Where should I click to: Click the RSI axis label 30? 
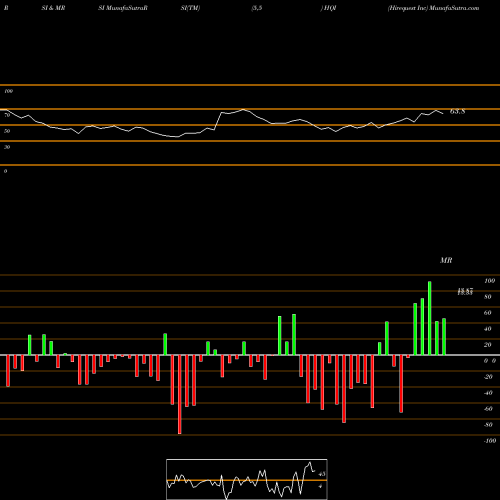(7, 147)
